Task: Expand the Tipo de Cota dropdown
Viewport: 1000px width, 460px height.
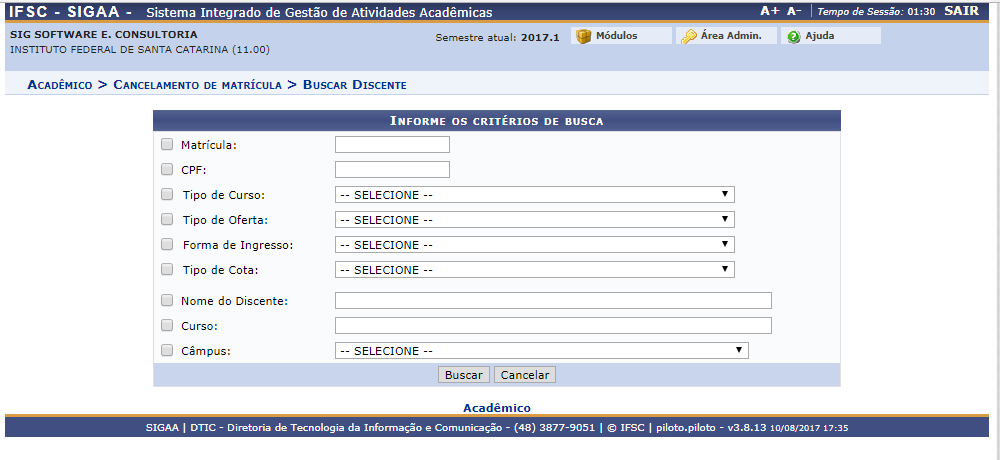Action: point(534,270)
